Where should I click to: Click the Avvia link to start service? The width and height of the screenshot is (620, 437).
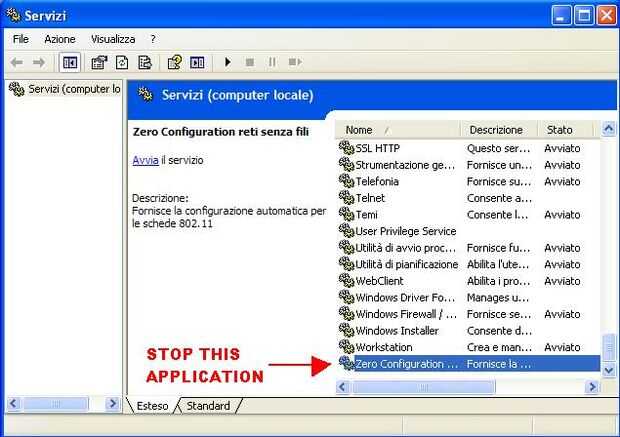(x=146, y=160)
